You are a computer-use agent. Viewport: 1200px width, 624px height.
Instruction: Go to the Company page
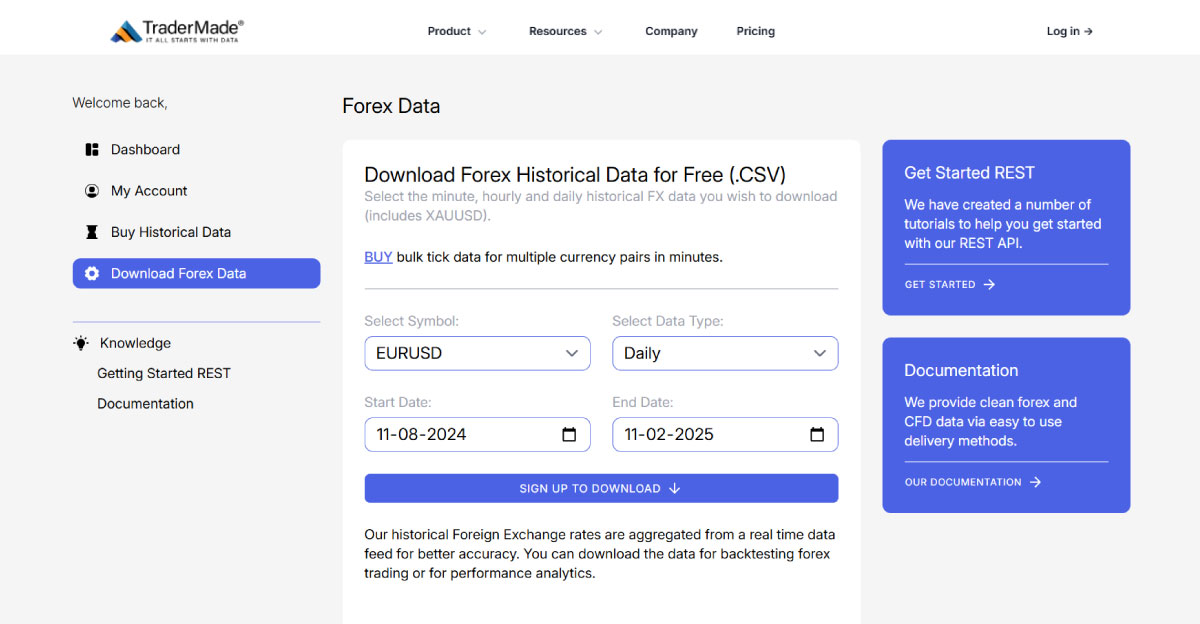(x=671, y=32)
